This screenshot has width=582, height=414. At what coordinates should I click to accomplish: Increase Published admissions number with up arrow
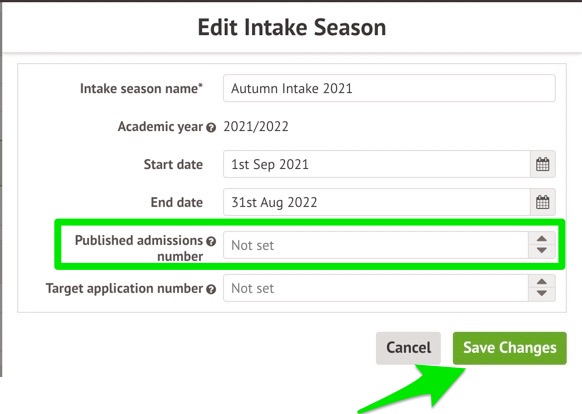coord(542,239)
